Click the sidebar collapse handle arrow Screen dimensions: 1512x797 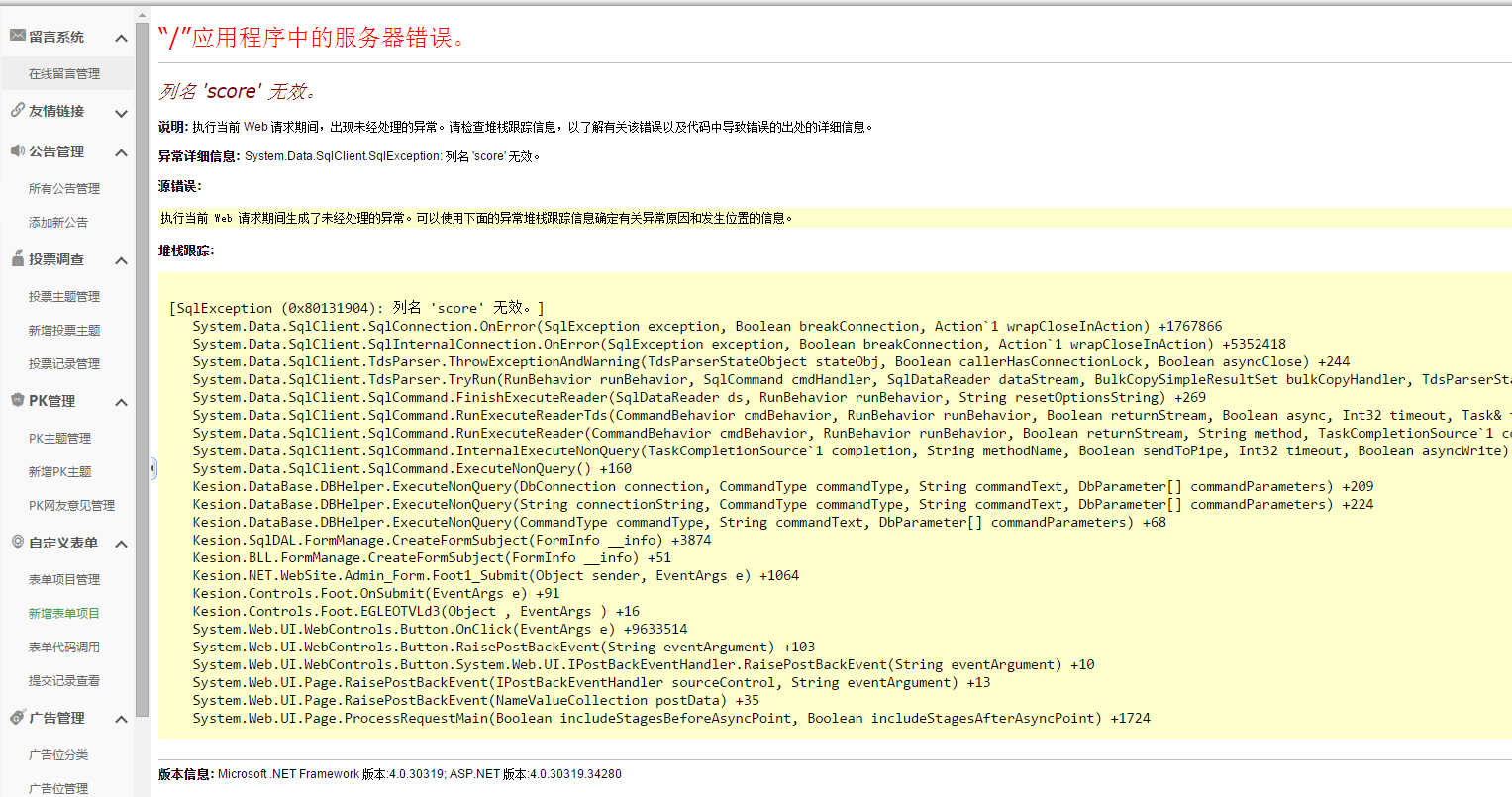[153, 468]
